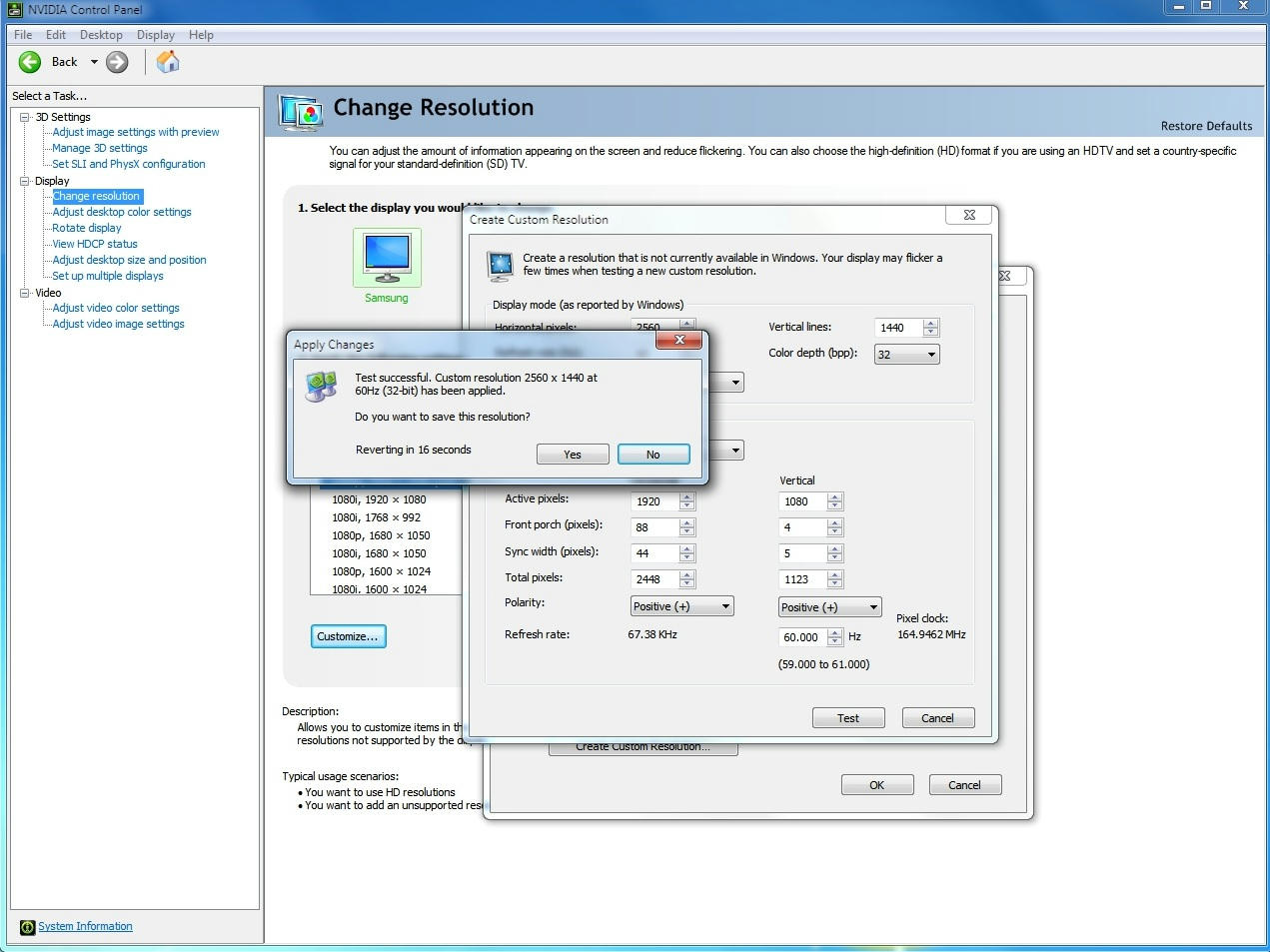Open the Help menu

(201, 35)
